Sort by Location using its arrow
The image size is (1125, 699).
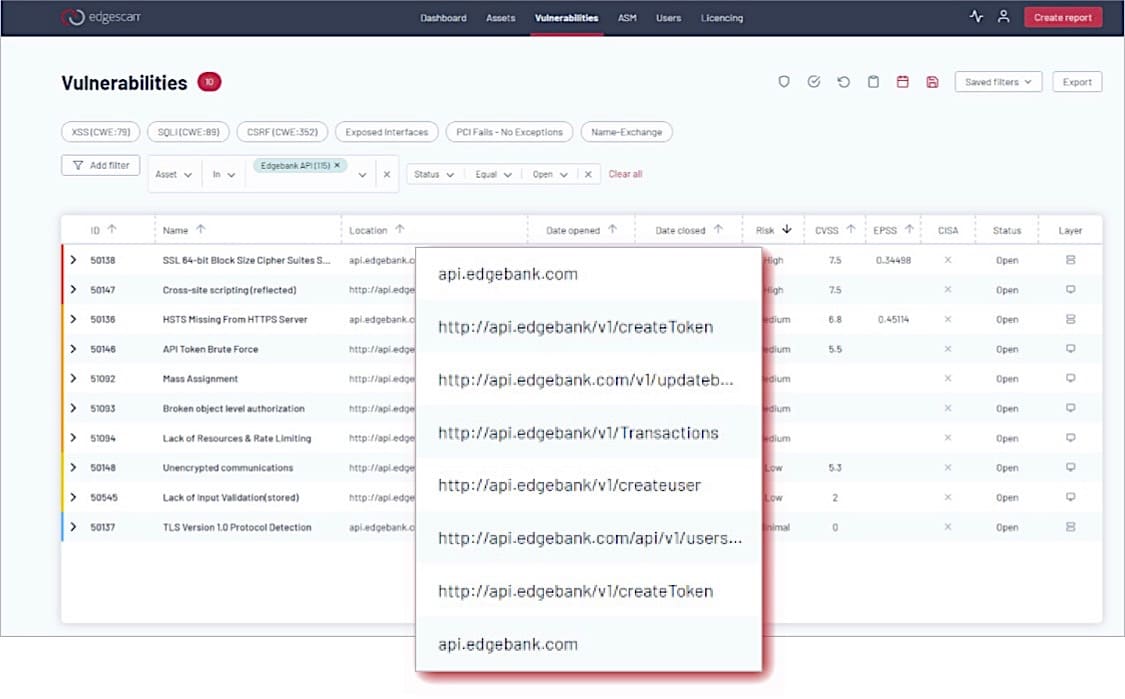tap(400, 230)
